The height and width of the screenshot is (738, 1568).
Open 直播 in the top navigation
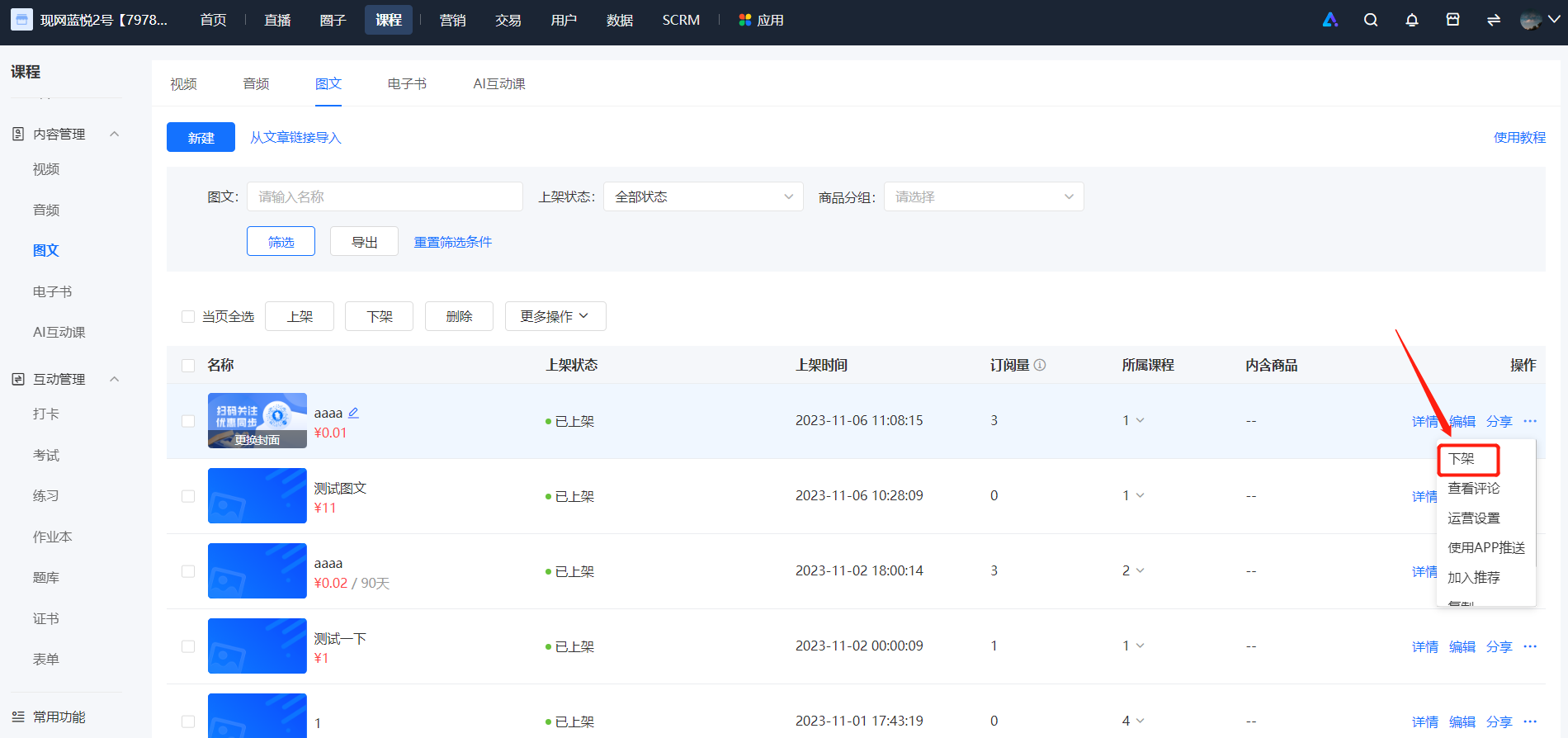coord(277,20)
